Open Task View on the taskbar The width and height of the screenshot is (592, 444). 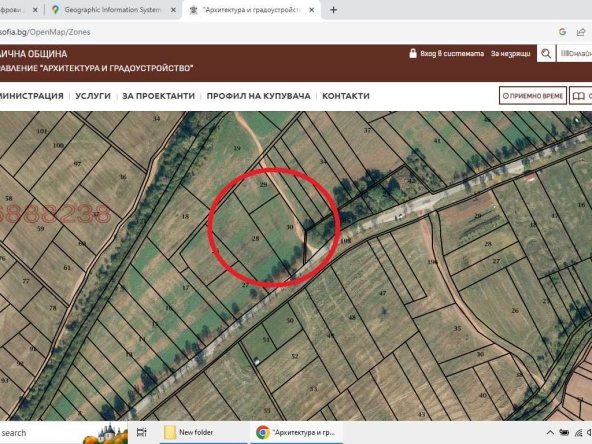142,432
